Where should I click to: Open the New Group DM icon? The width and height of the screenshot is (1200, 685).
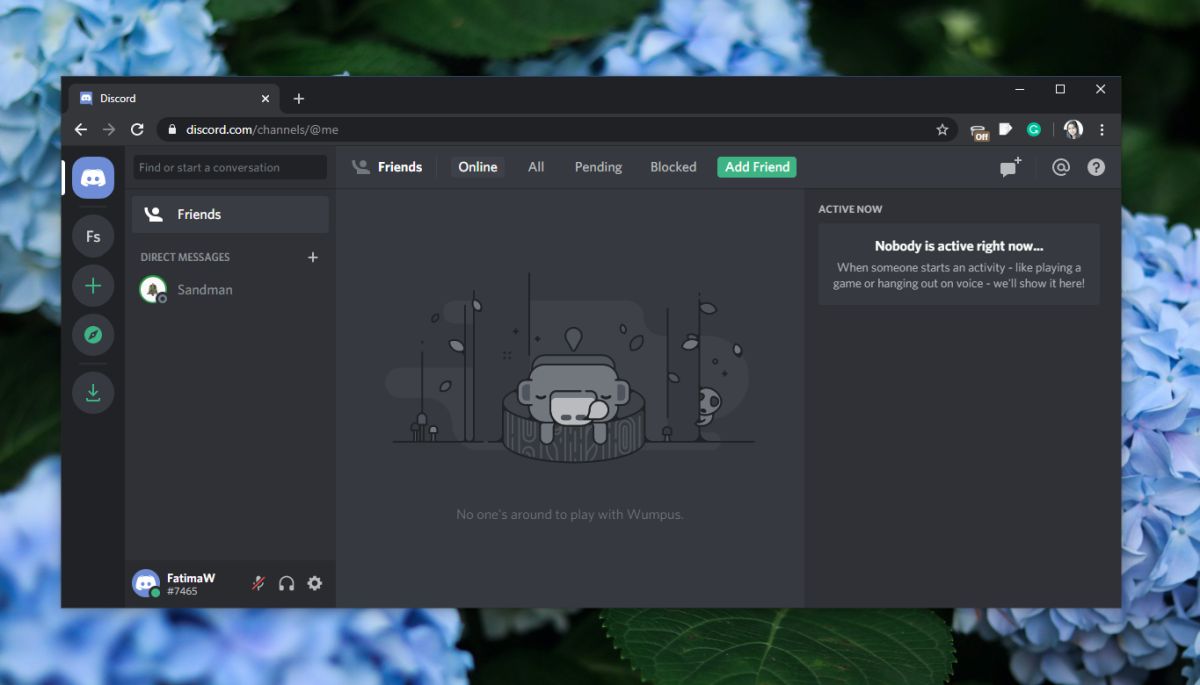[x=1011, y=167]
